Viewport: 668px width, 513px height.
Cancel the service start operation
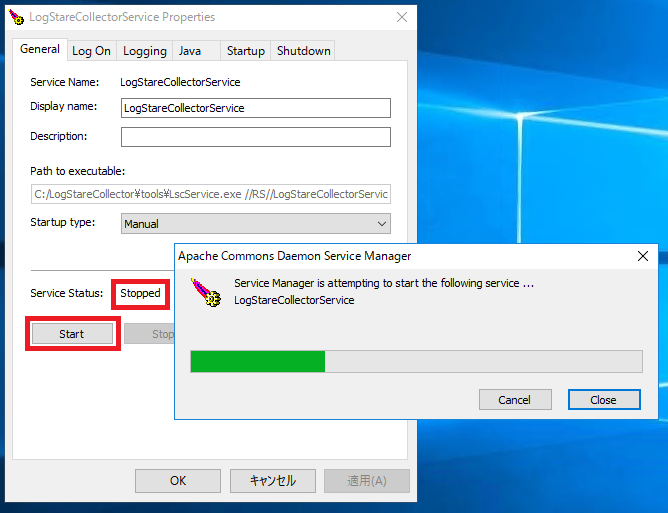coord(515,400)
